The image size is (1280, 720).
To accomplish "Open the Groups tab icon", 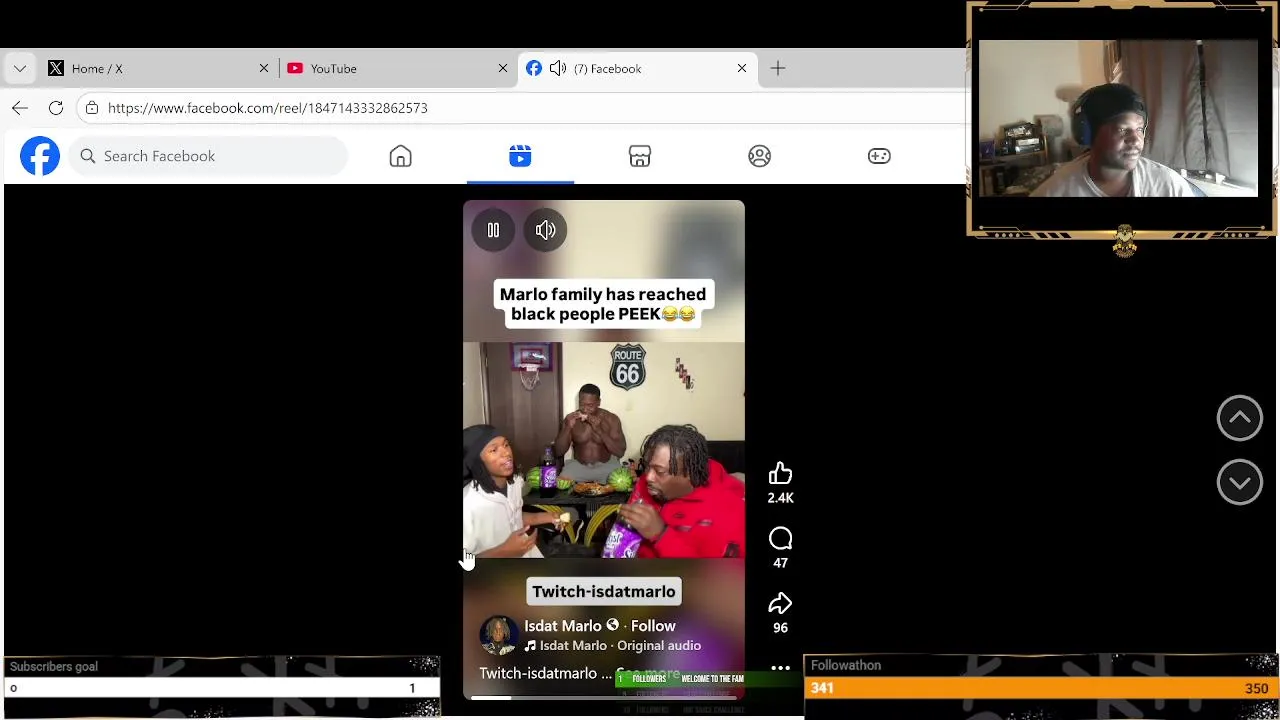I will [760, 156].
